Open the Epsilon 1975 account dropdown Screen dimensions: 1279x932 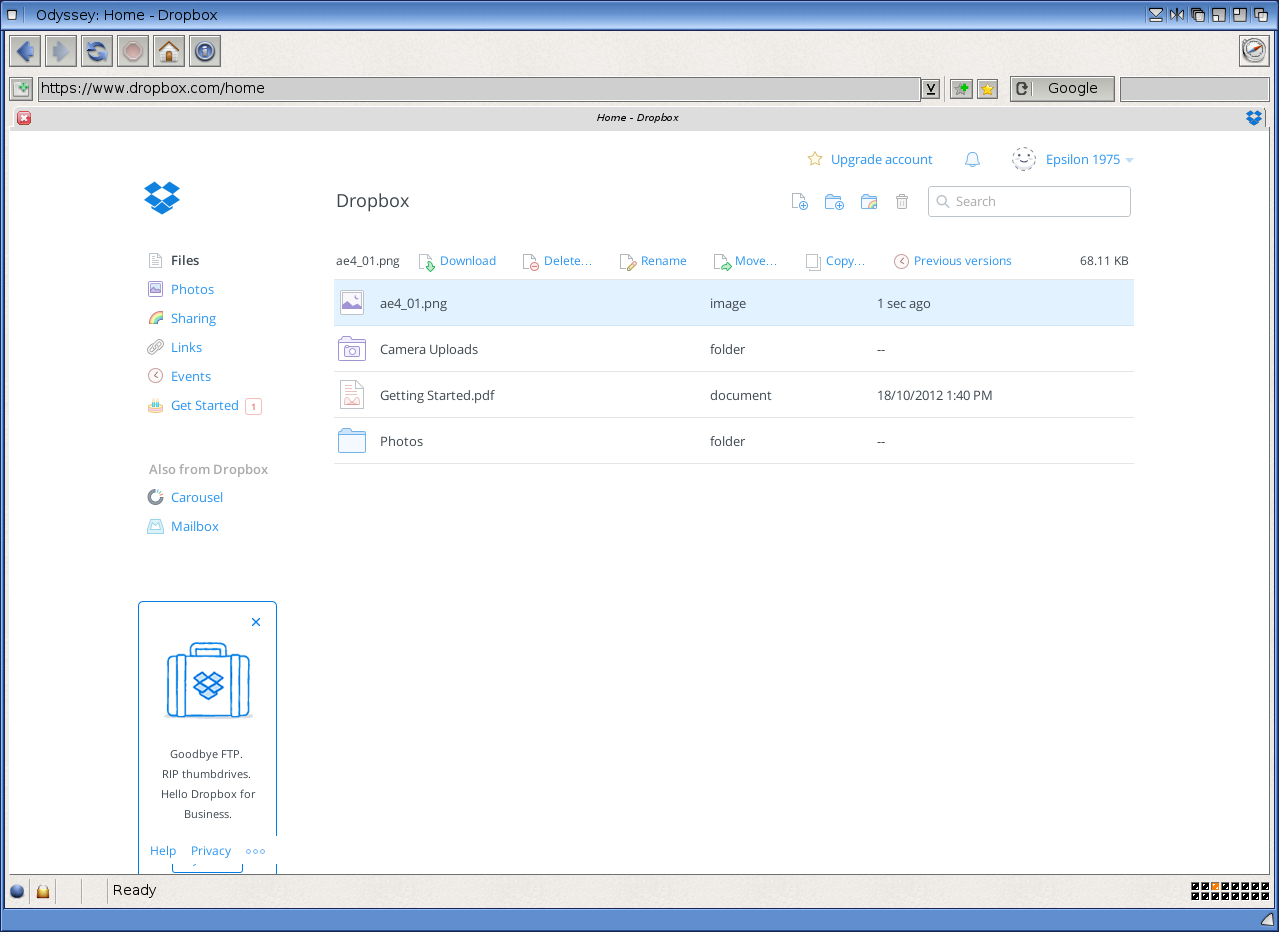1089,160
